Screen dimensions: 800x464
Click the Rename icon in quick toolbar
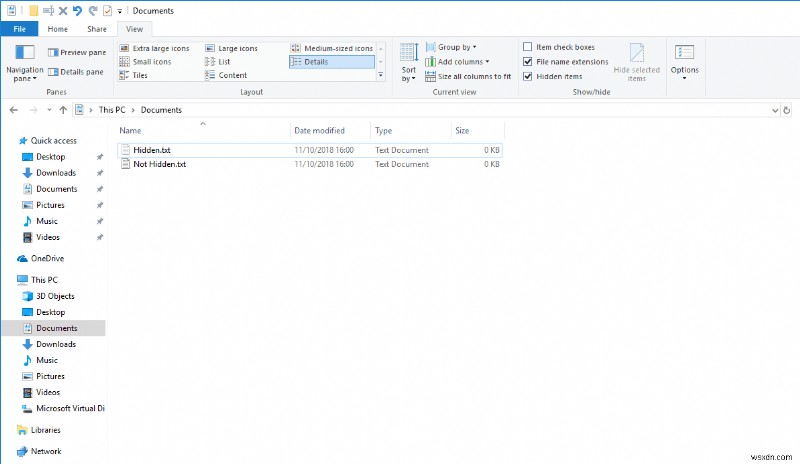pos(48,10)
